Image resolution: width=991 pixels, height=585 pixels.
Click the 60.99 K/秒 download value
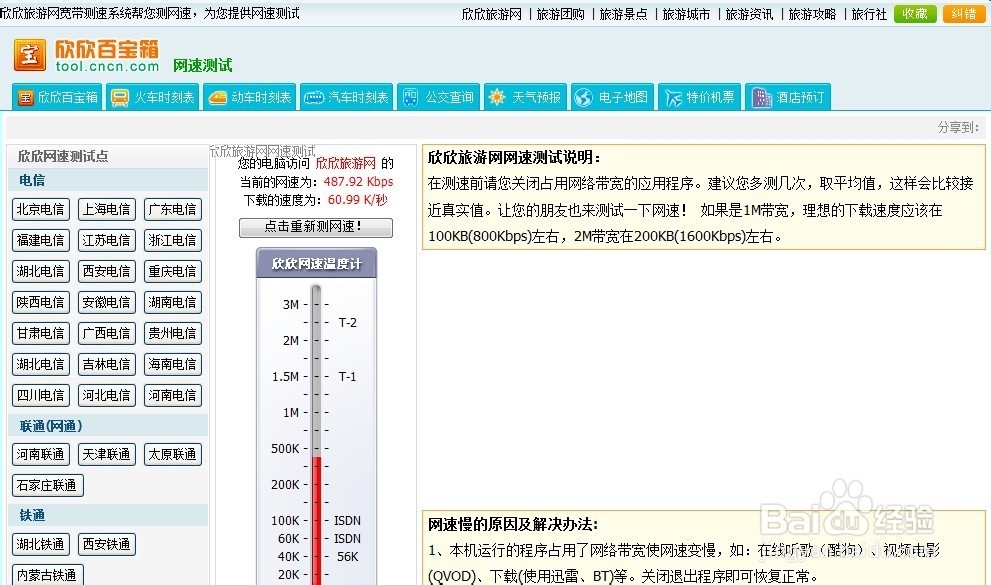pos(358,200)
